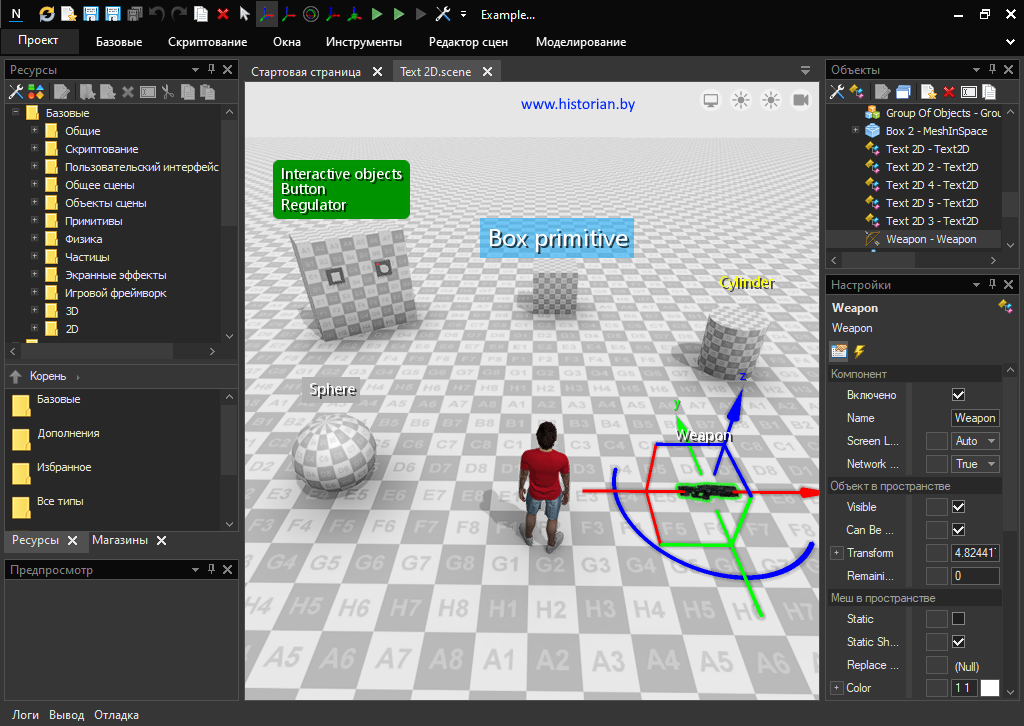This screenshot has width=1024, height=726.
Task: Click the red X delete icon in top toolbar
Action: click(x=222, y=14)
